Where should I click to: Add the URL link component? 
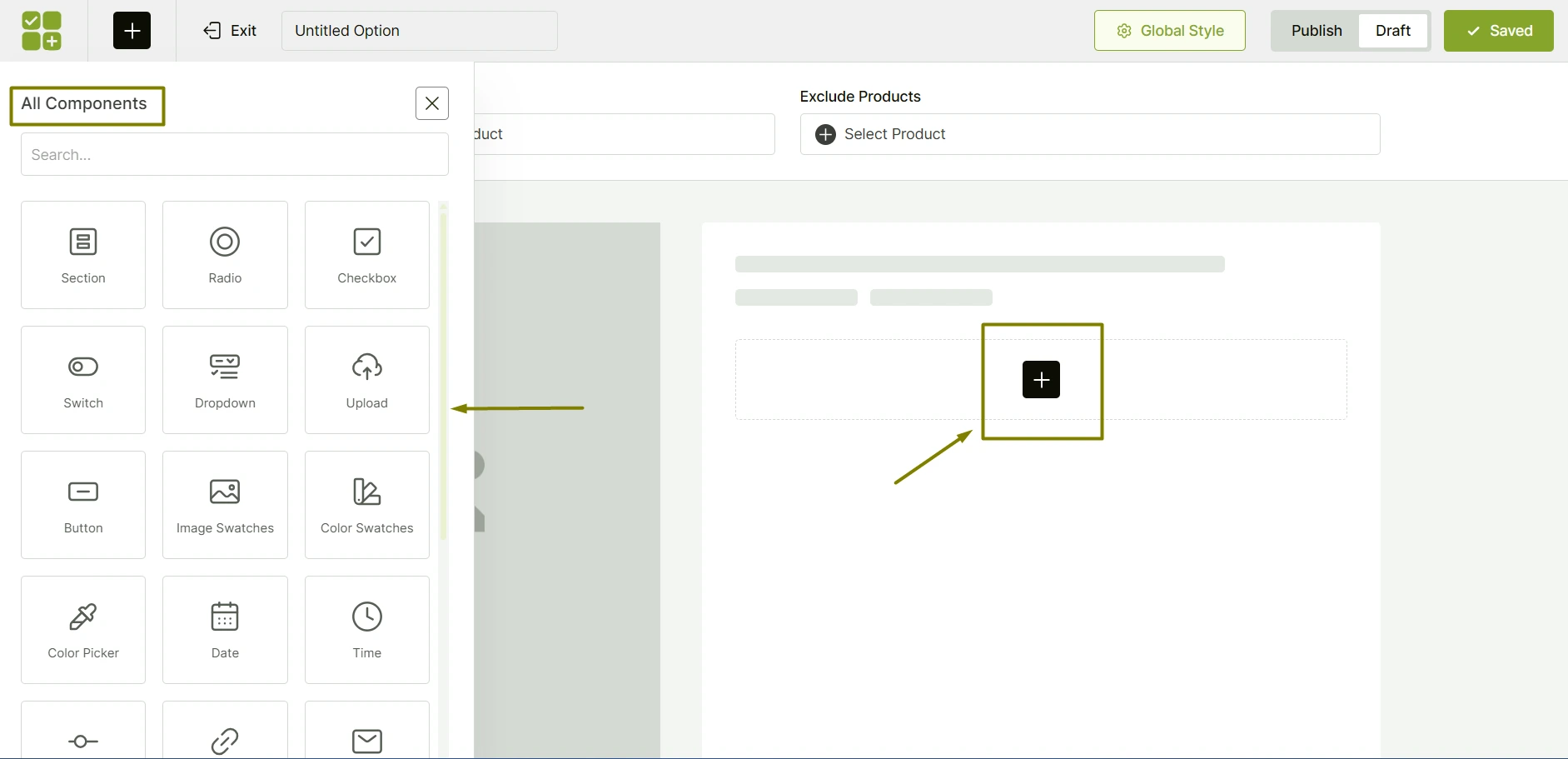pos(224,737)
